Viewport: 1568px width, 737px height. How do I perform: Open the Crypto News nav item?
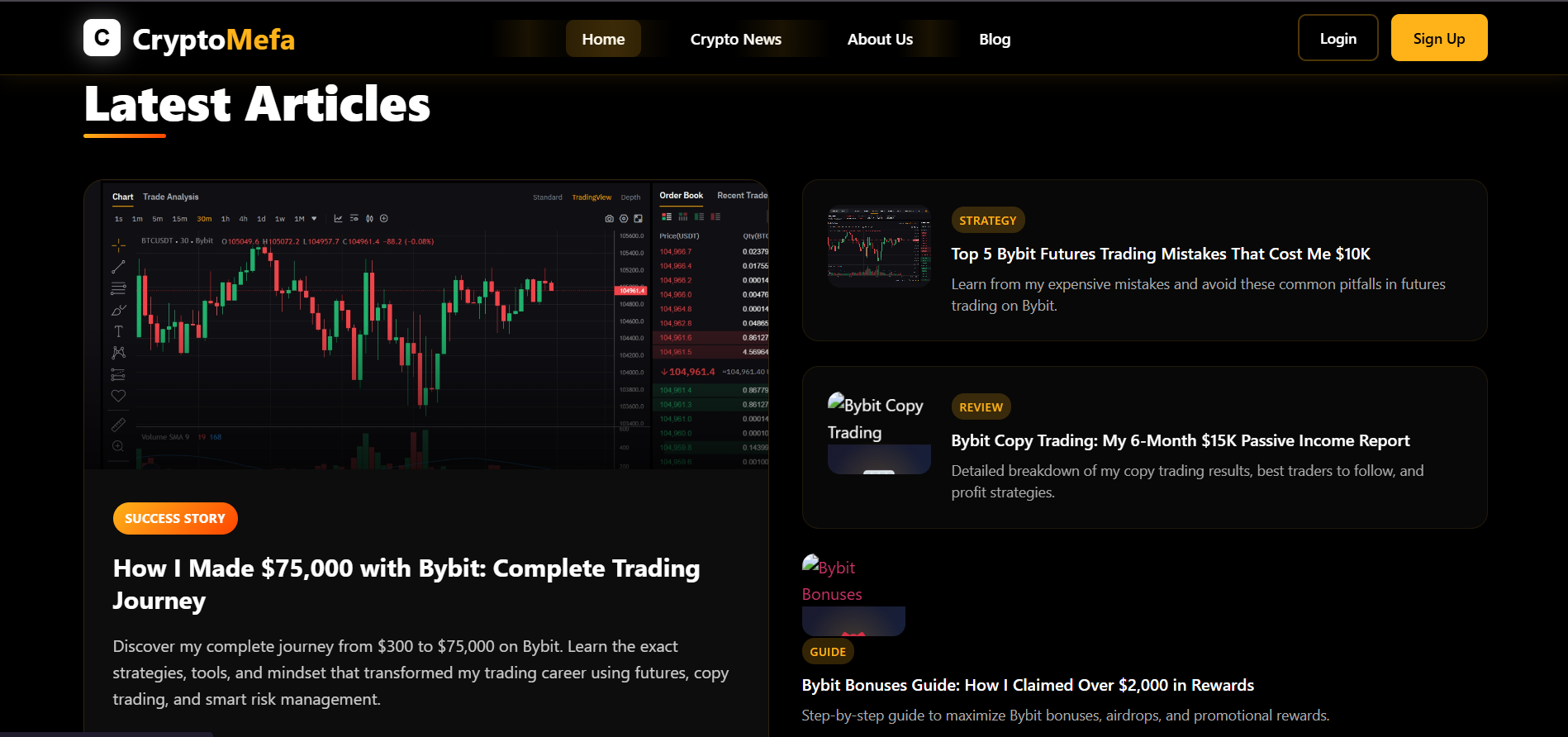click(x=735, y=39)
